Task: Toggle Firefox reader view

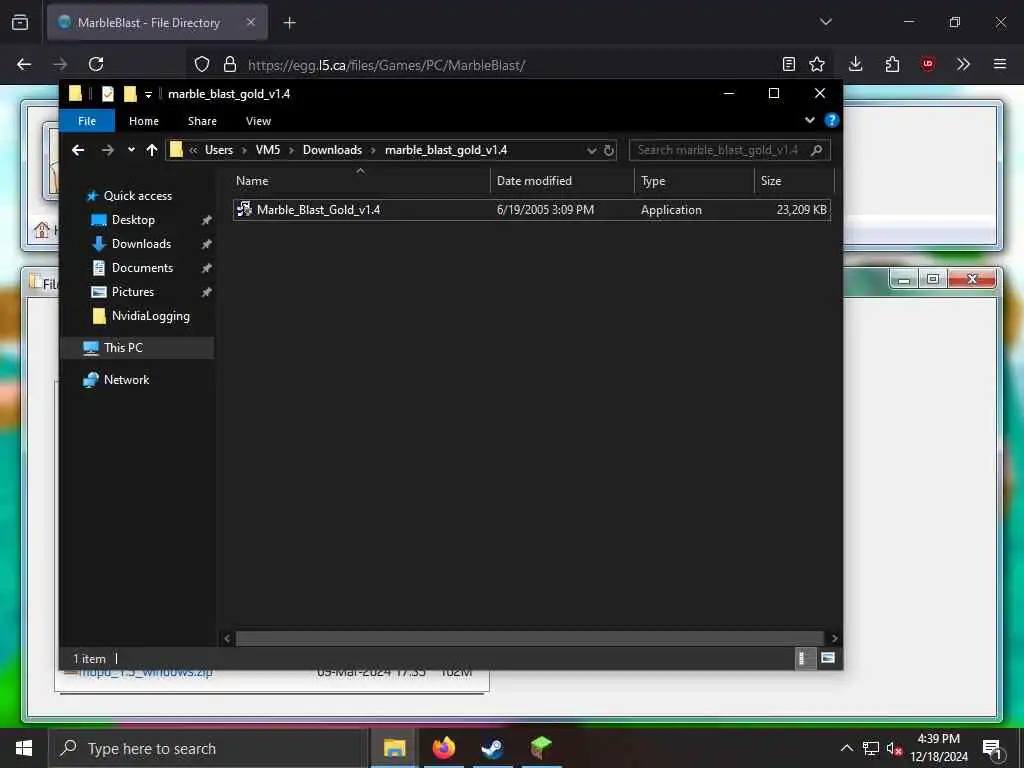Action: [x=789, y=64]
